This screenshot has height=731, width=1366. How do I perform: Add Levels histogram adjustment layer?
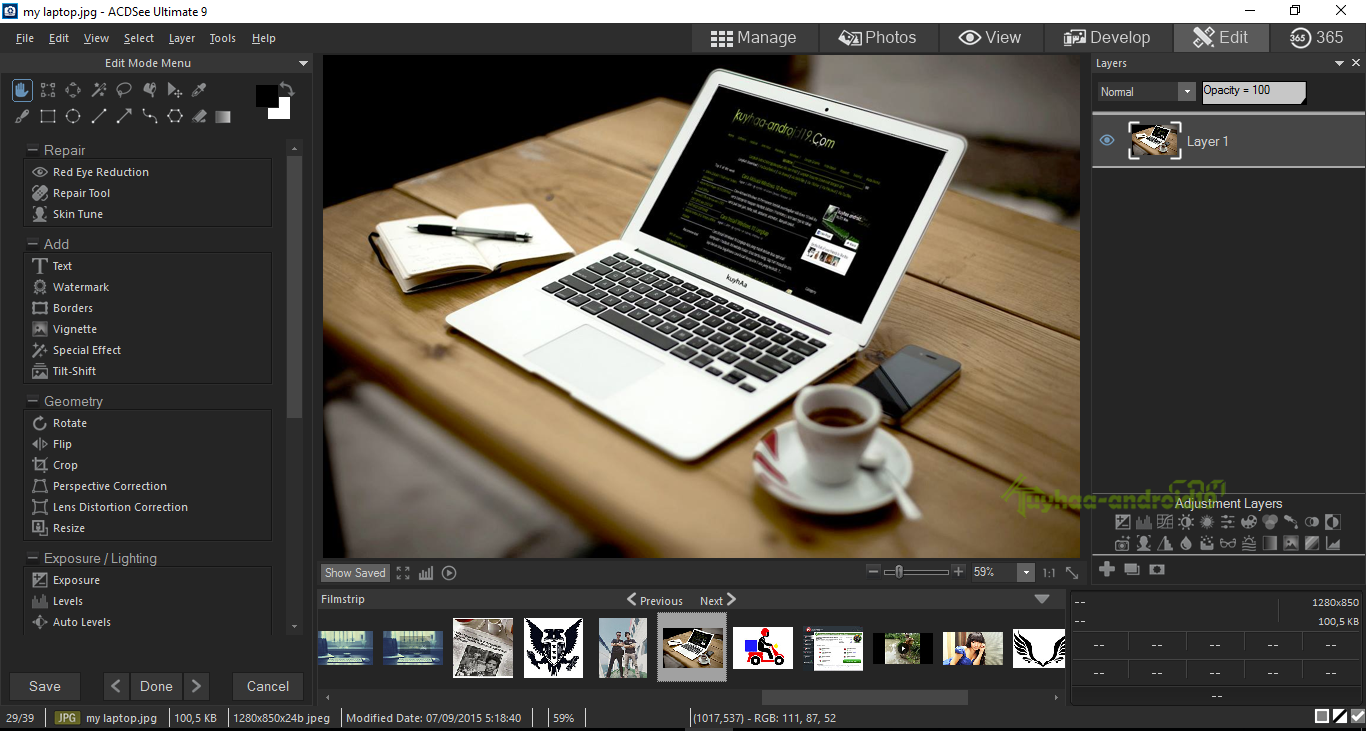1144,522
